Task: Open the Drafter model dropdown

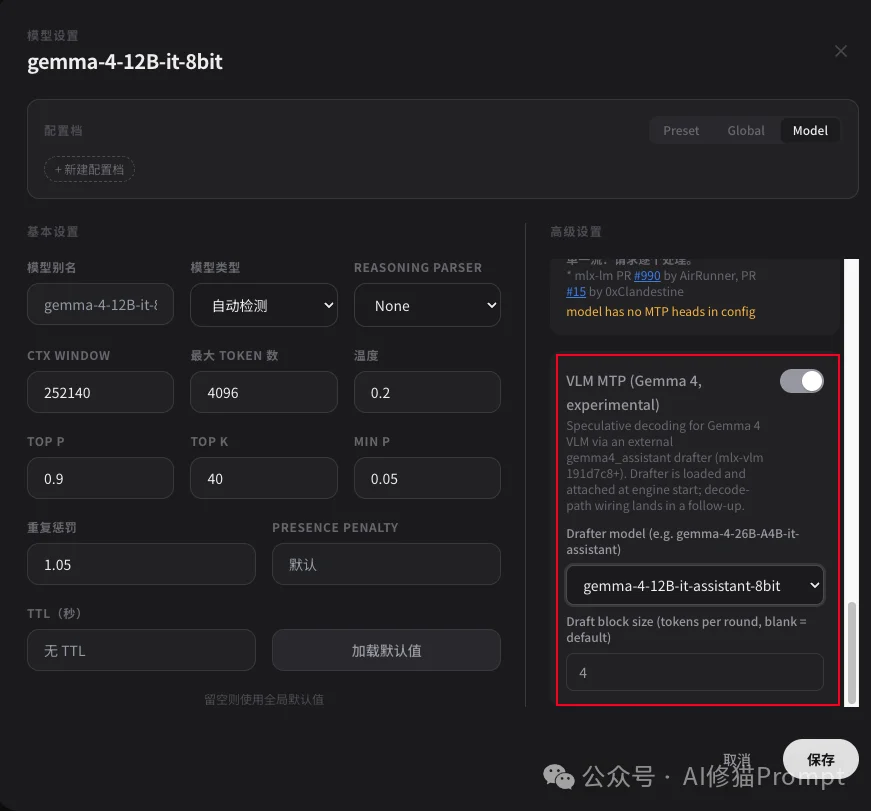Action: (695, 585)
